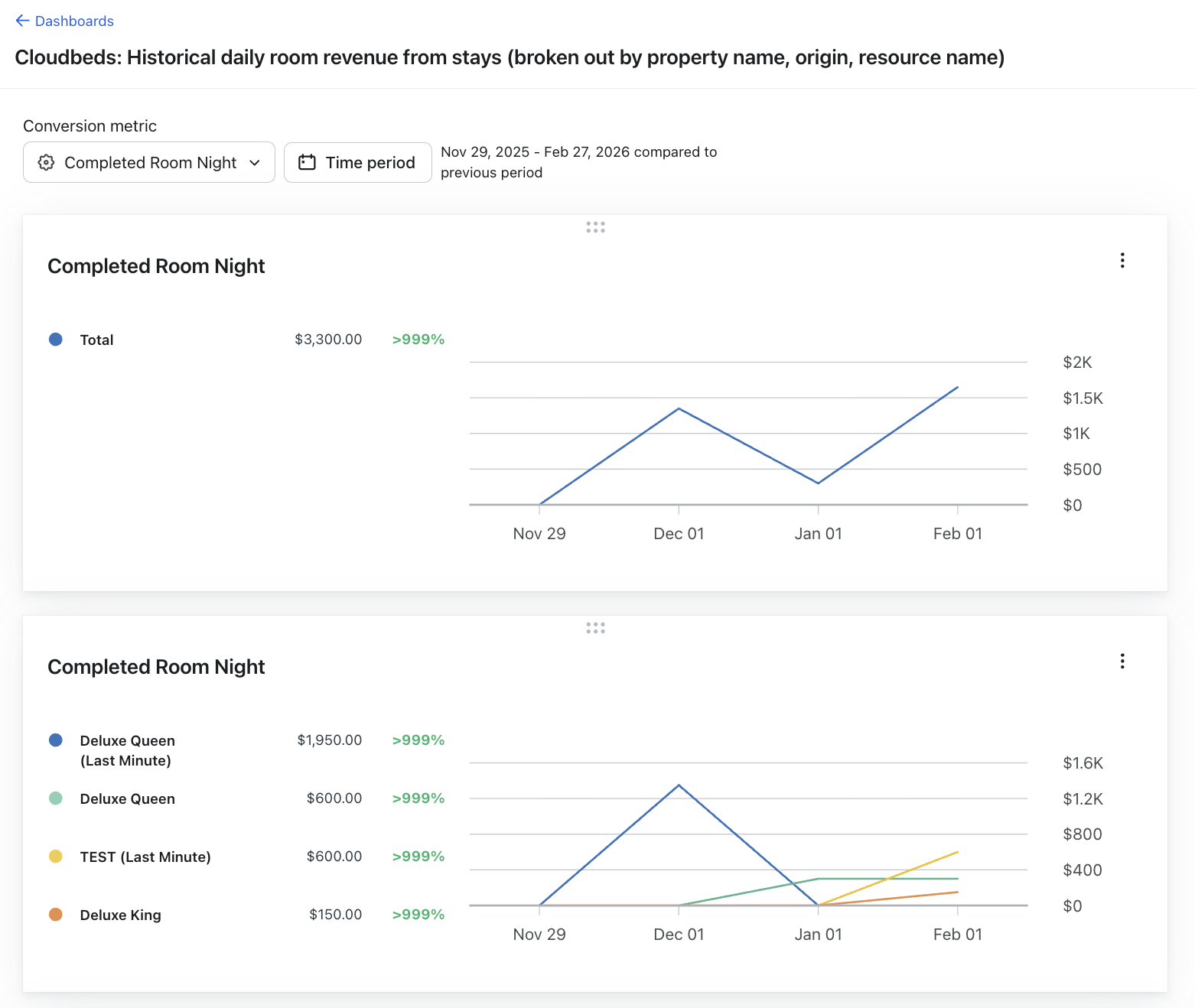Select the TEST (Last Minute) legend label
1195x1008 pixels.
point(145,857)
